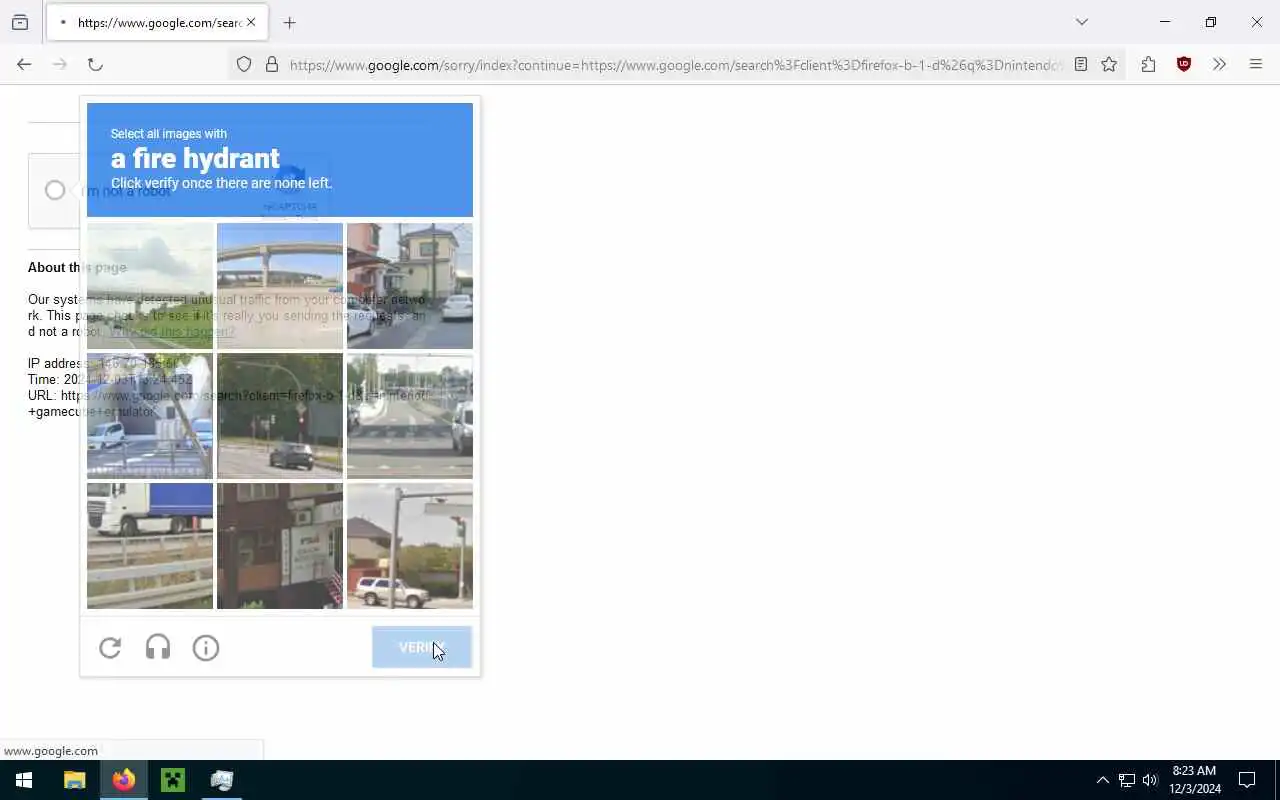Open Firefox tracking protection shield
Viewport: 1280px width, 800px height.
pos(244,64)
